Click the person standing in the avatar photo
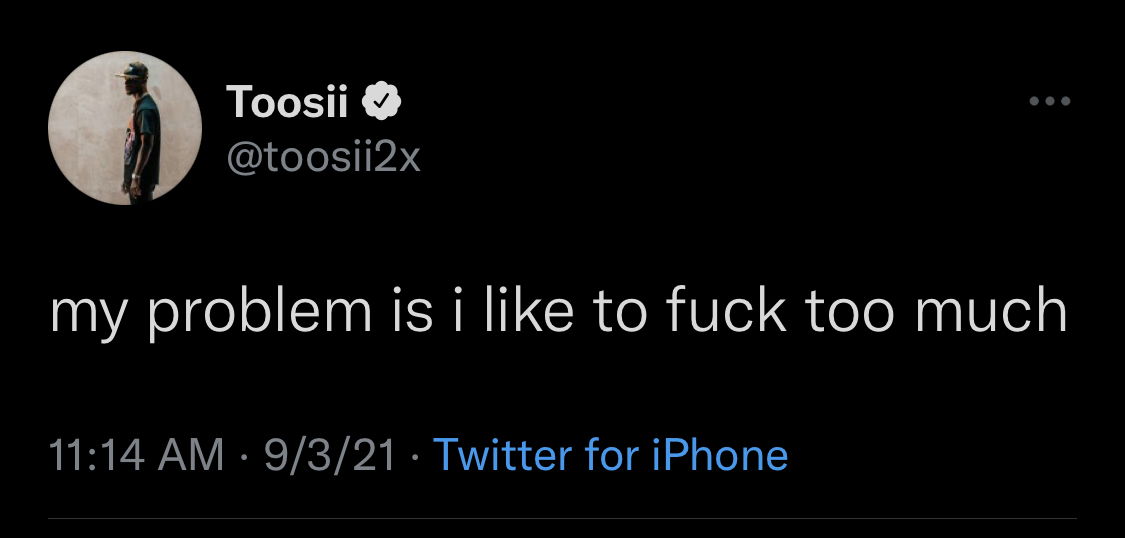This screenshot has width=1125, height=538. tap(141, 131)
